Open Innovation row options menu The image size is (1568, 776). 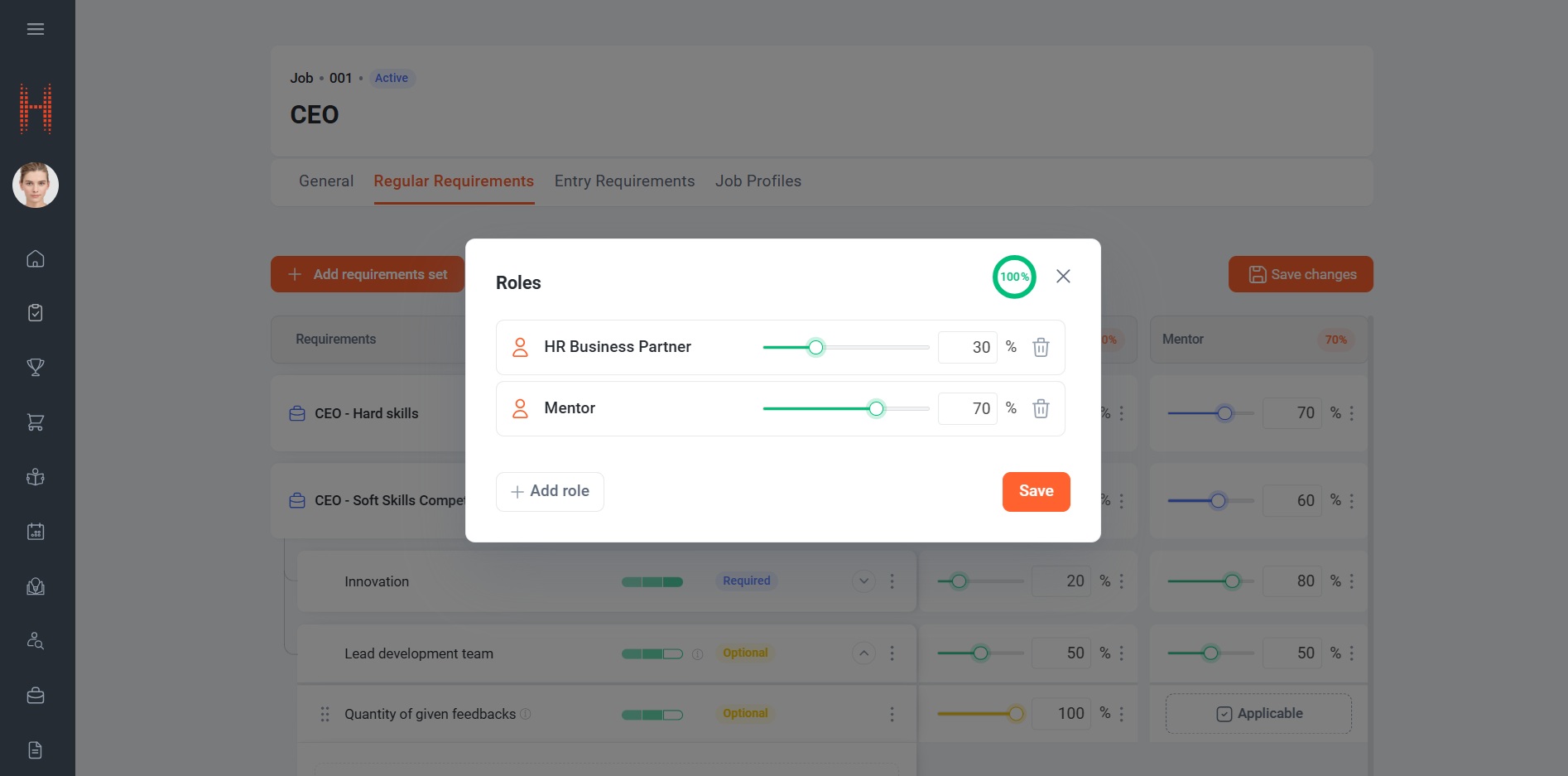[x=892, y=581]
